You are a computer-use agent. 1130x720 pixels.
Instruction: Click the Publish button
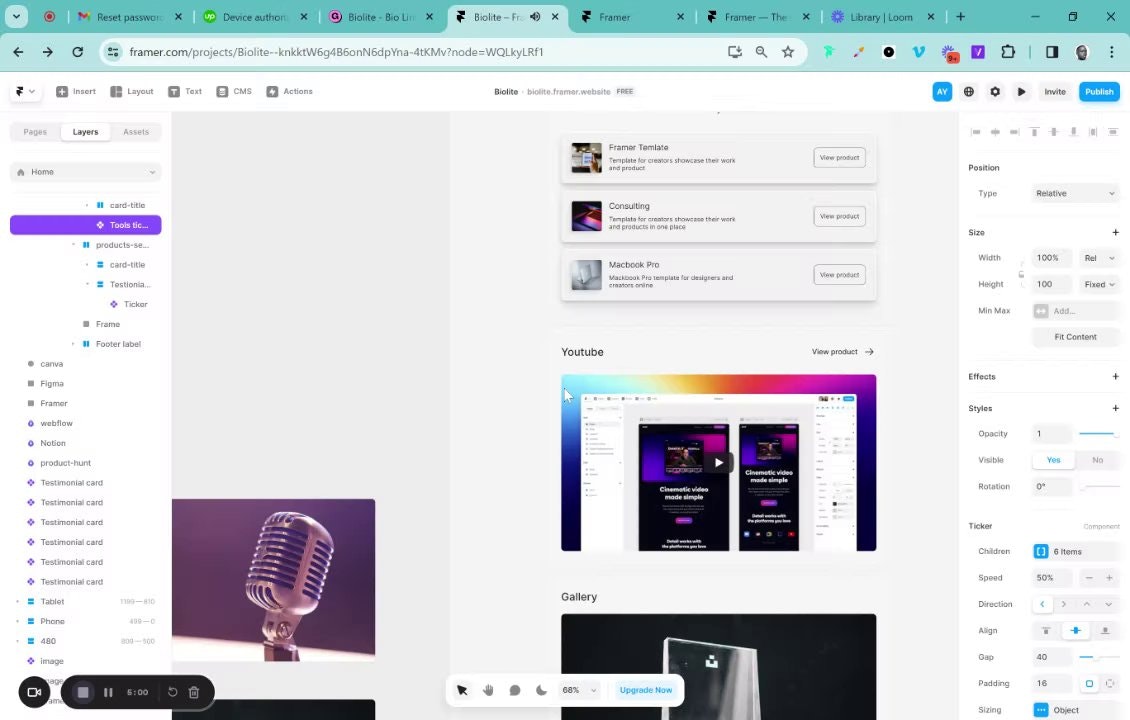pos(1098,91)
